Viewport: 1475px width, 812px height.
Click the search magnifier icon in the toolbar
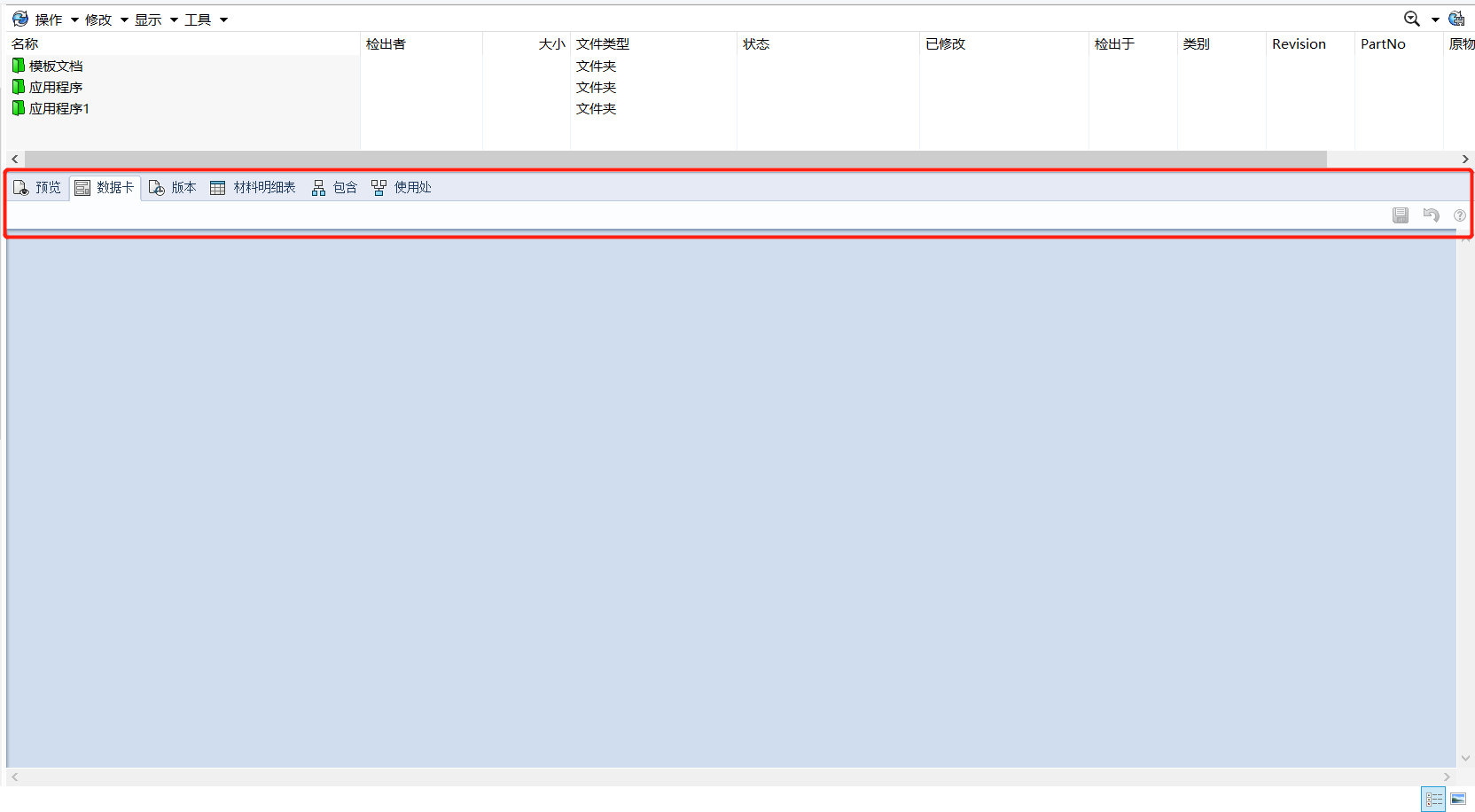point(1411,19)
